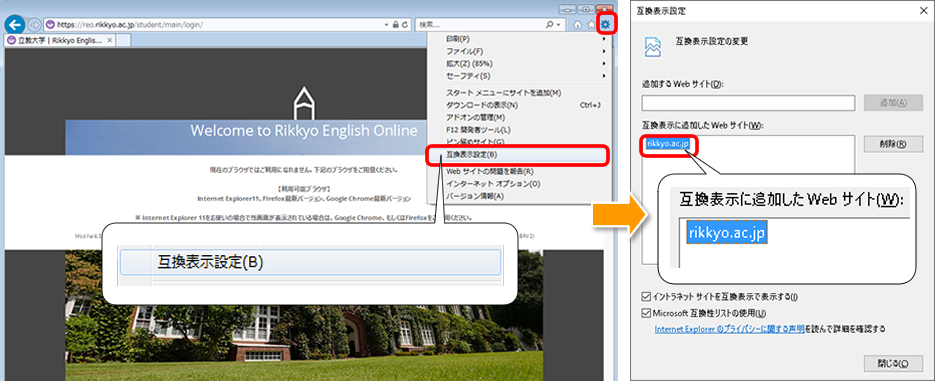Click the Welcome to Rikkyo English Online banner

(304, 131)
